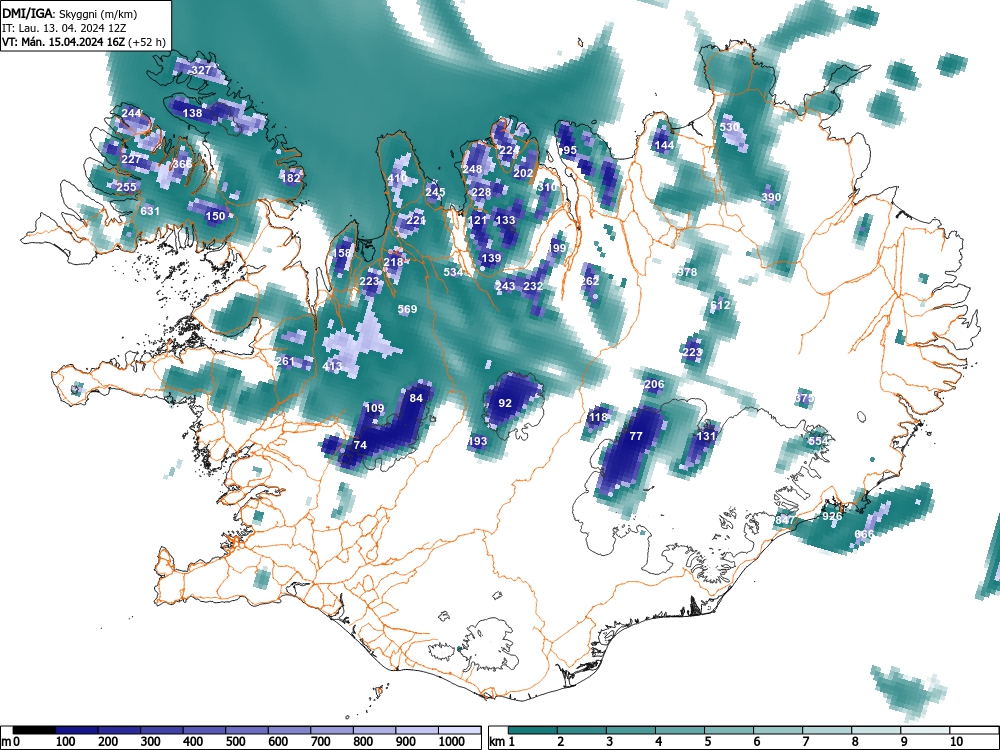
Task: Click the 500 label on the metre scale
Action: 235,742
